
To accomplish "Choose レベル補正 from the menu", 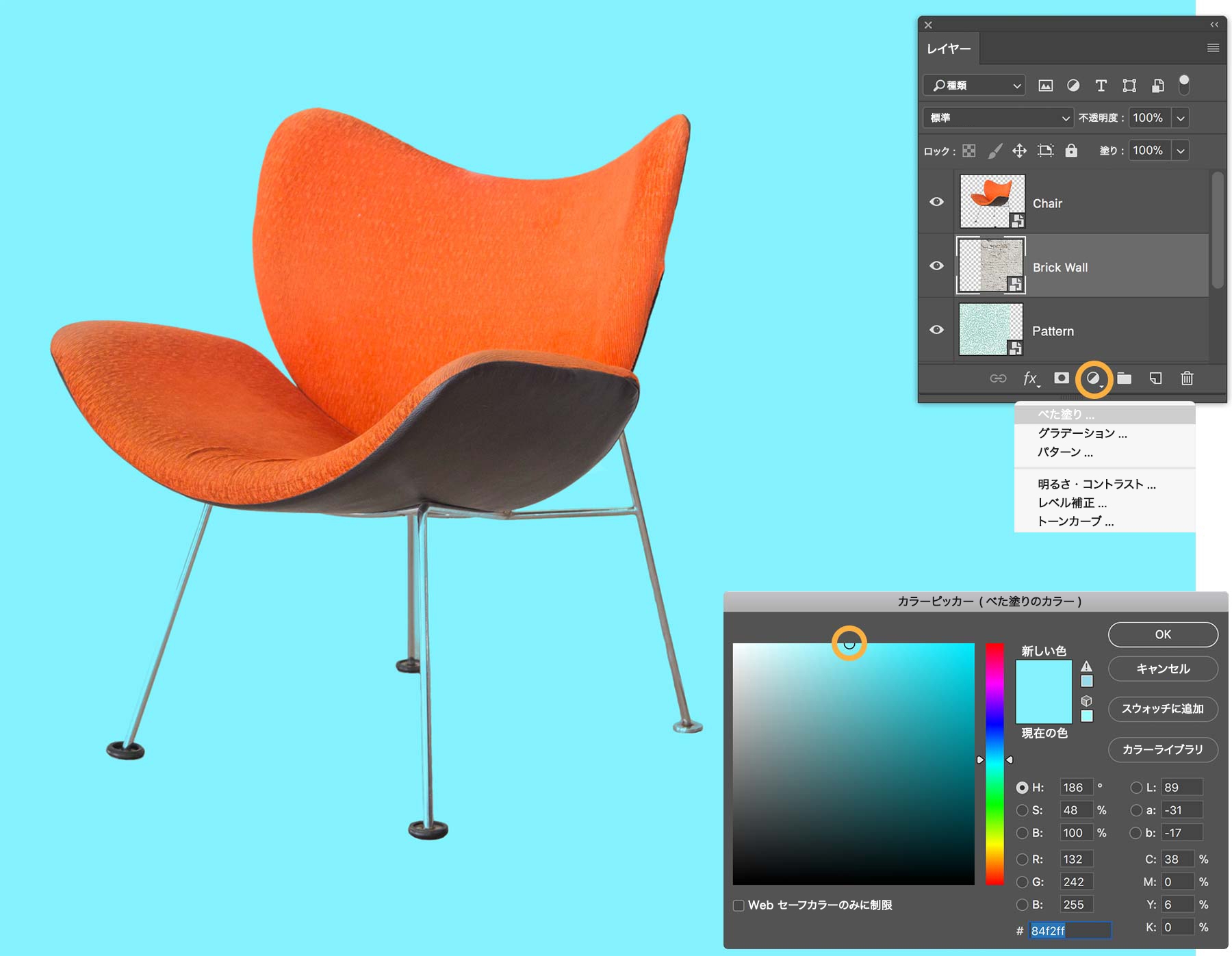I will [1105, 502].
